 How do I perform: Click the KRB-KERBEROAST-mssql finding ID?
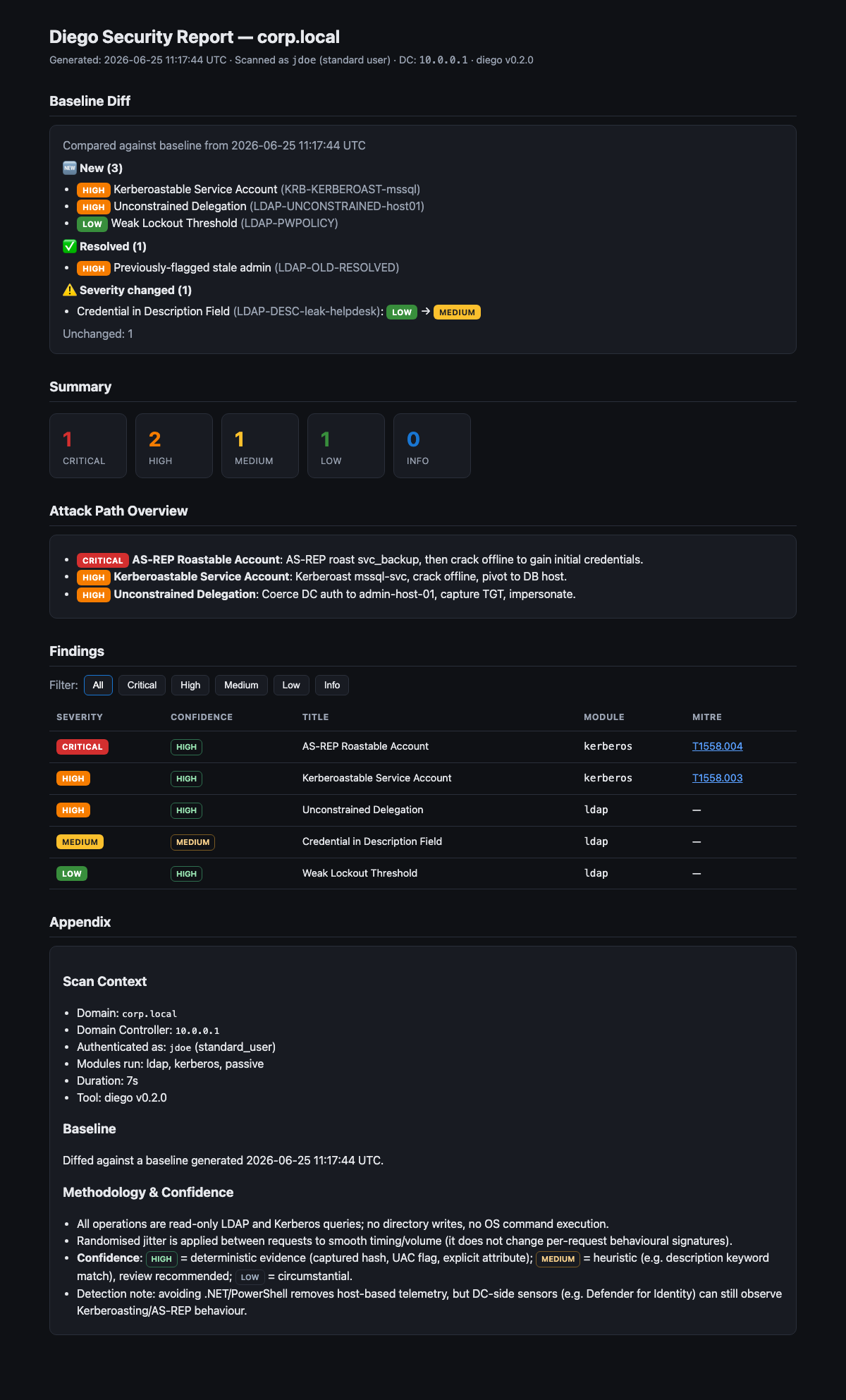pyautogui.click(x=350, y=189)
